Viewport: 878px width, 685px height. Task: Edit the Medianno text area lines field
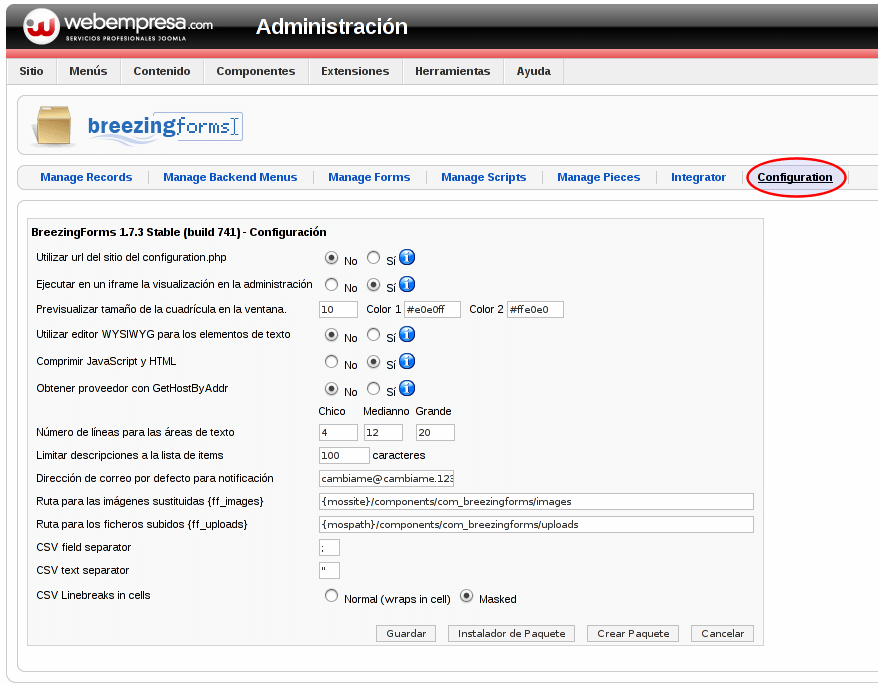coord(383,432)
